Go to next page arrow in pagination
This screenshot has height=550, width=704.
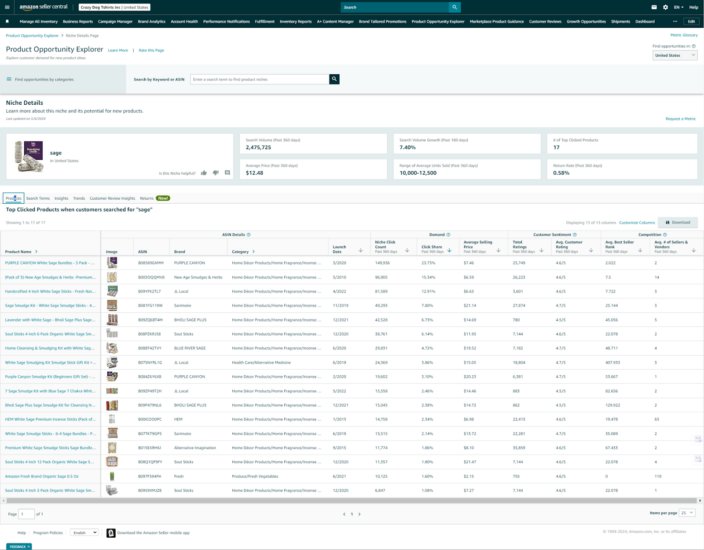click(x=359, y=514)
